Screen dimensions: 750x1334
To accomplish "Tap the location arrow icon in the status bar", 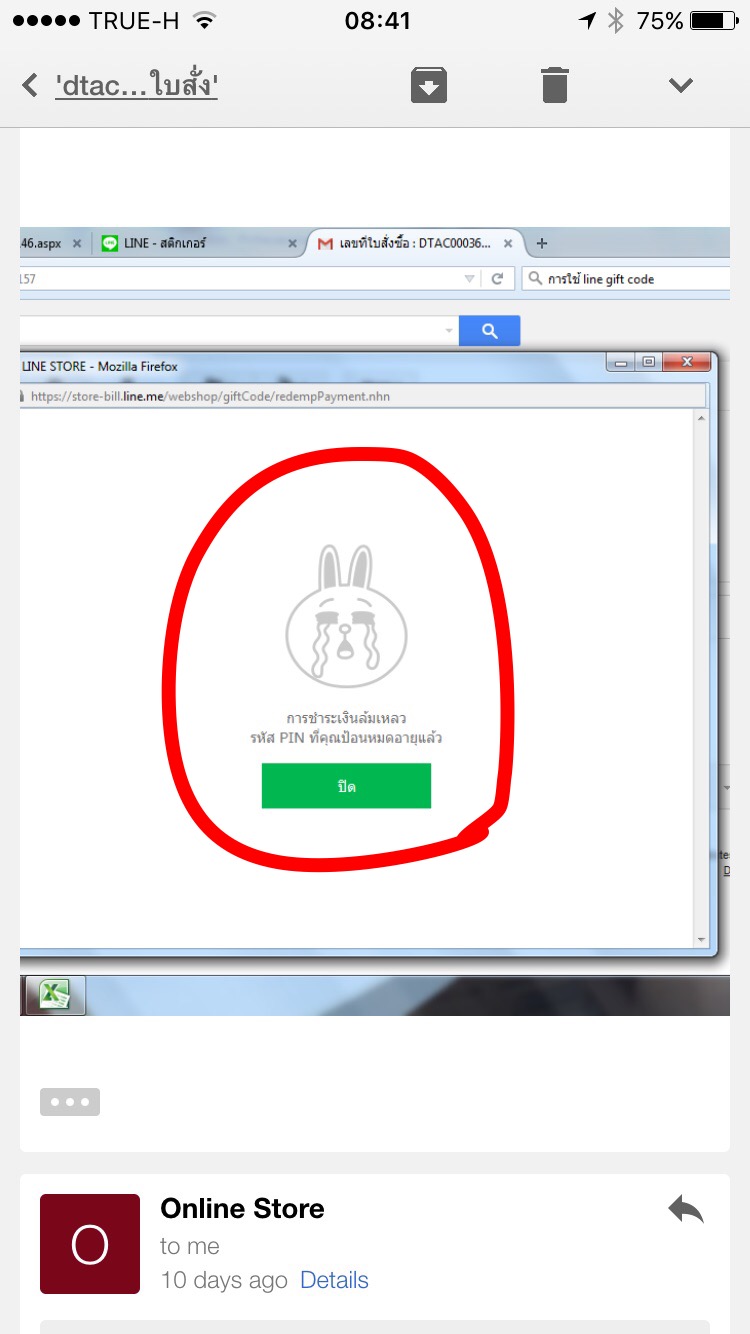I will tap(587, 21).
